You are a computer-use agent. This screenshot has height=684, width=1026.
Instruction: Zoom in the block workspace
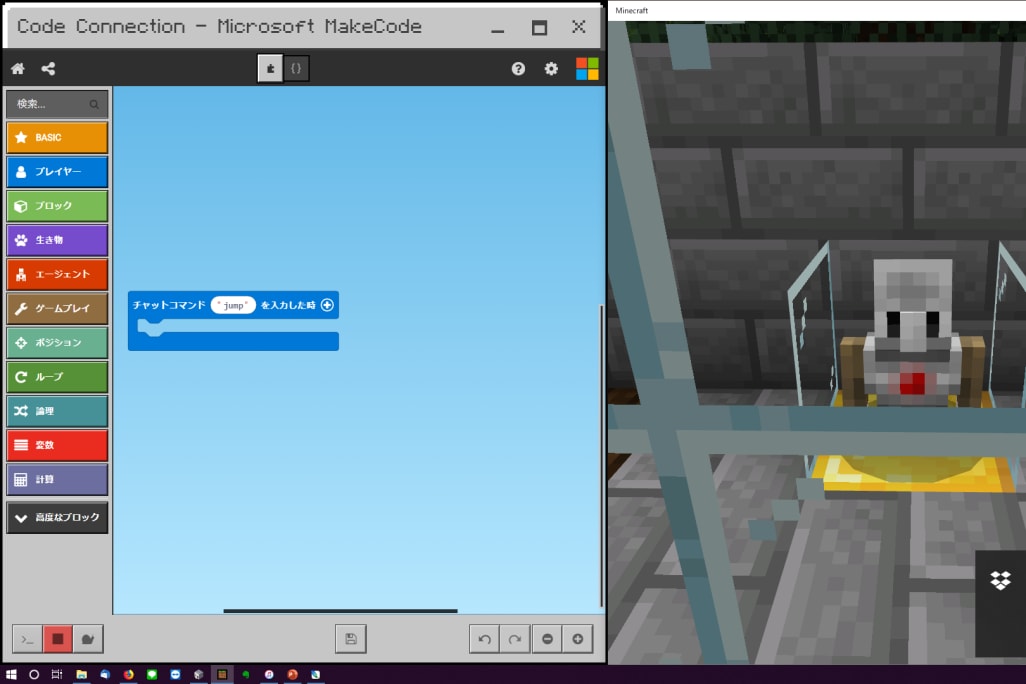[x=578, y=639]
